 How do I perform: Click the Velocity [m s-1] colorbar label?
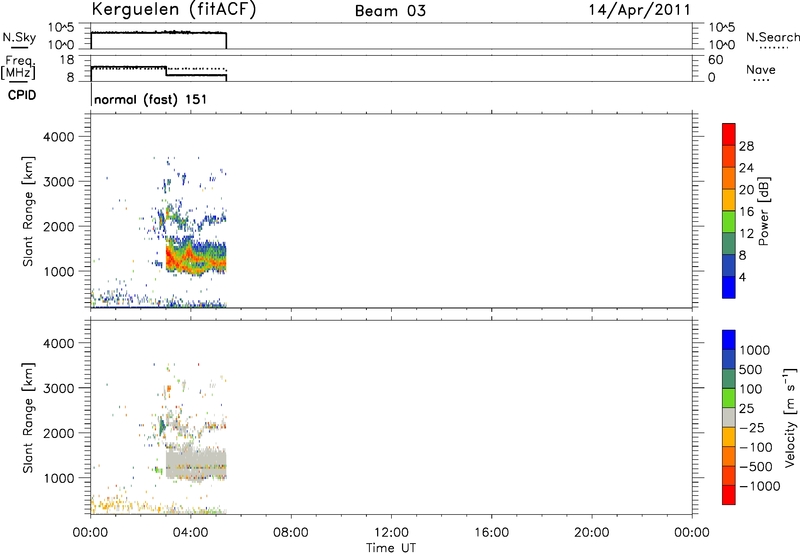tap(790, 417)
